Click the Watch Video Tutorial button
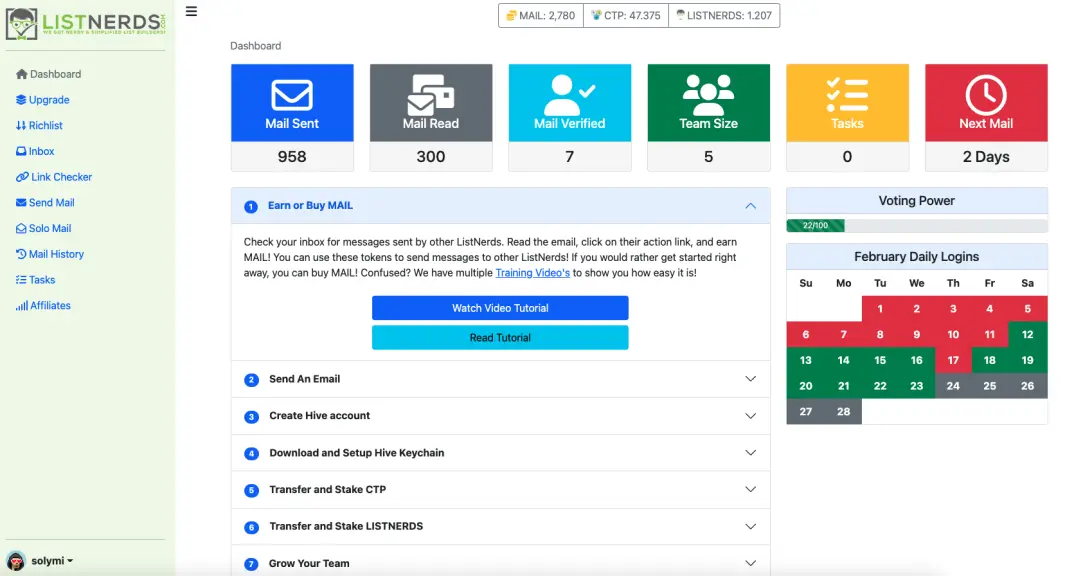 point(500,308)
